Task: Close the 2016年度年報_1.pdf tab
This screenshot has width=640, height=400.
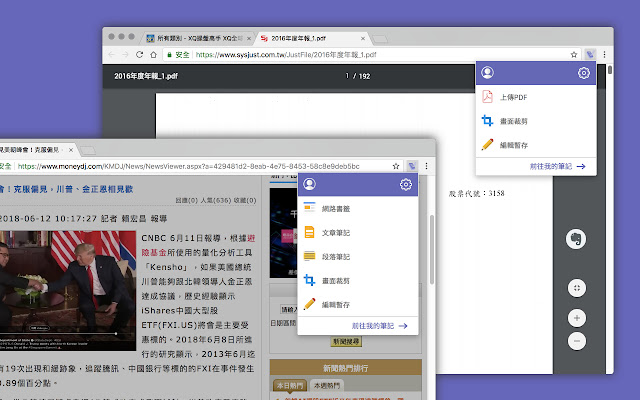Action: [363, 38]
